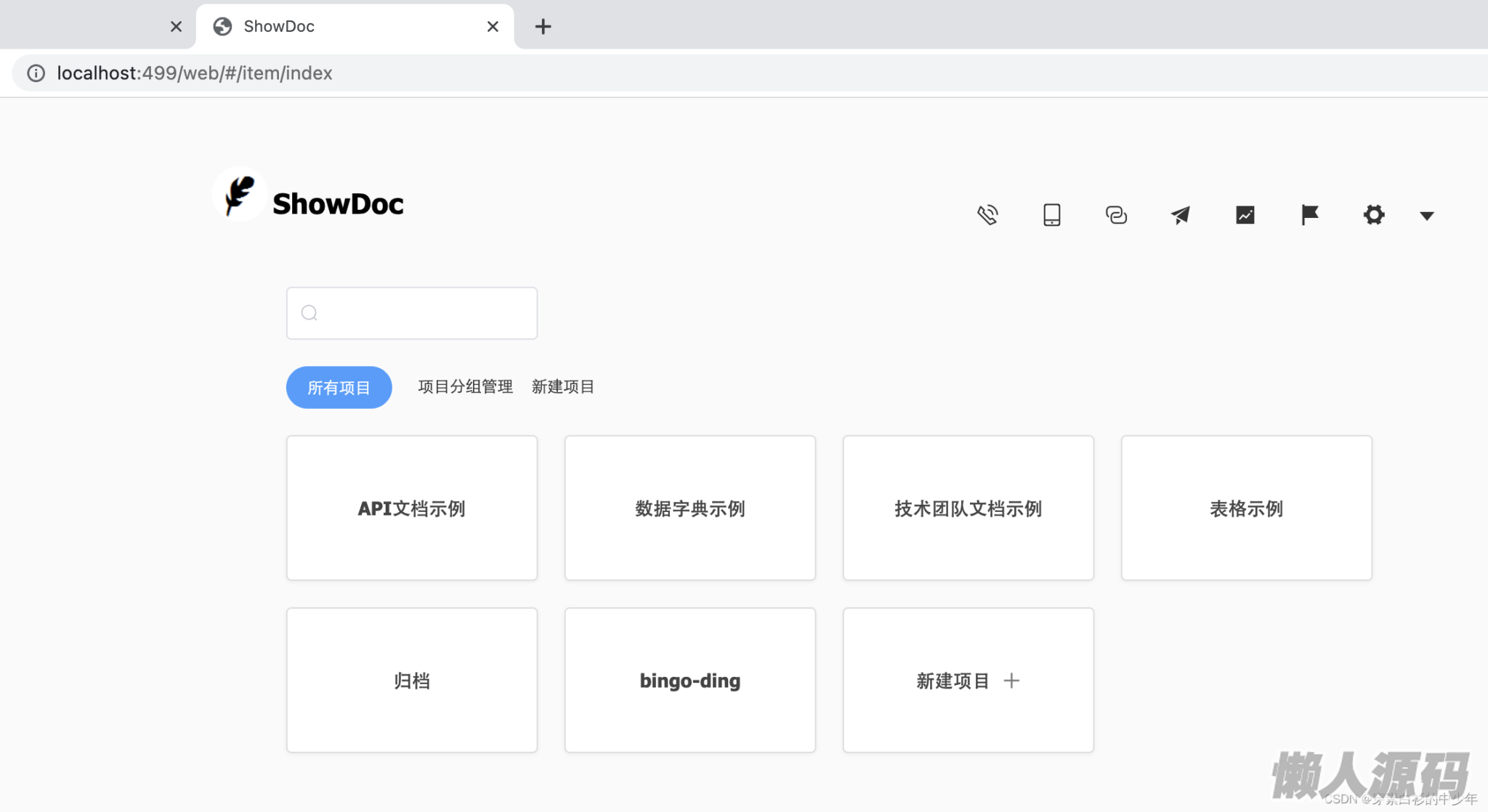Open the mobile device icon
Screen dimensions: 1488x812
point(1051,215)
